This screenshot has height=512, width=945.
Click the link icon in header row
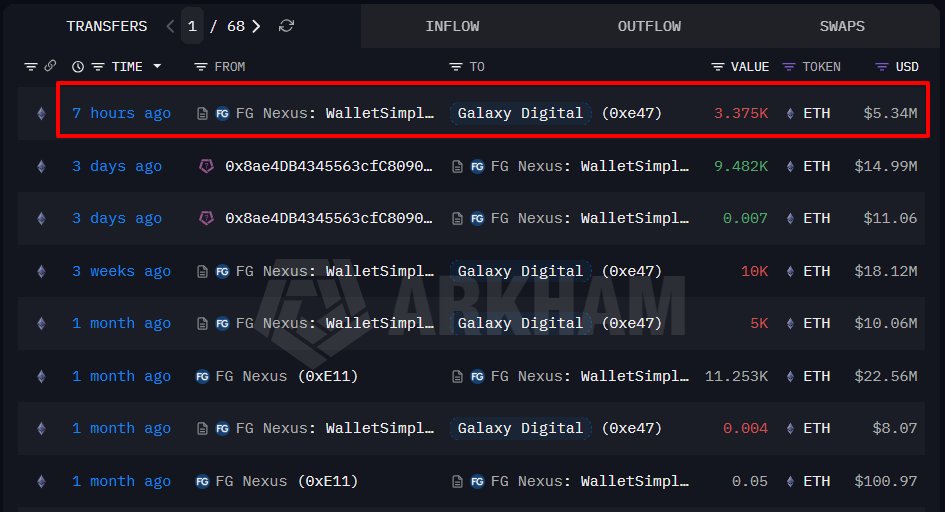click(51, 66)
